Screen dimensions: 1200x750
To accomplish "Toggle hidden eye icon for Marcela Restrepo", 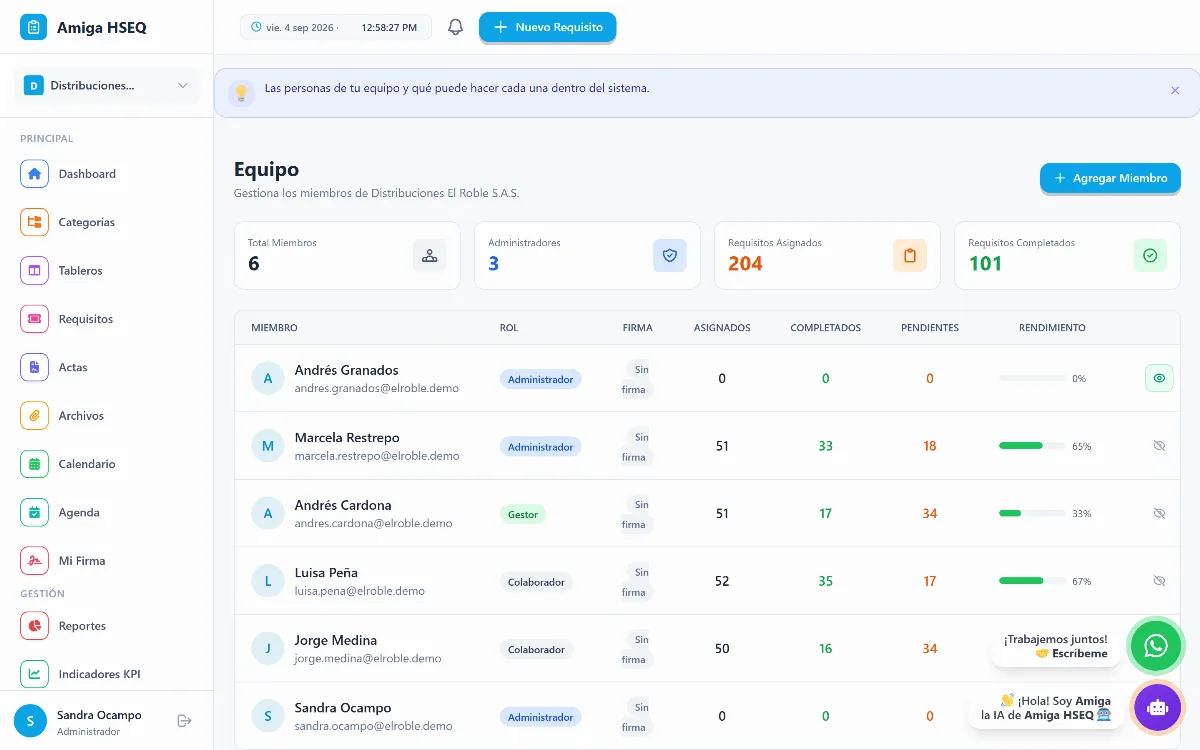I will pos(1159,446).
